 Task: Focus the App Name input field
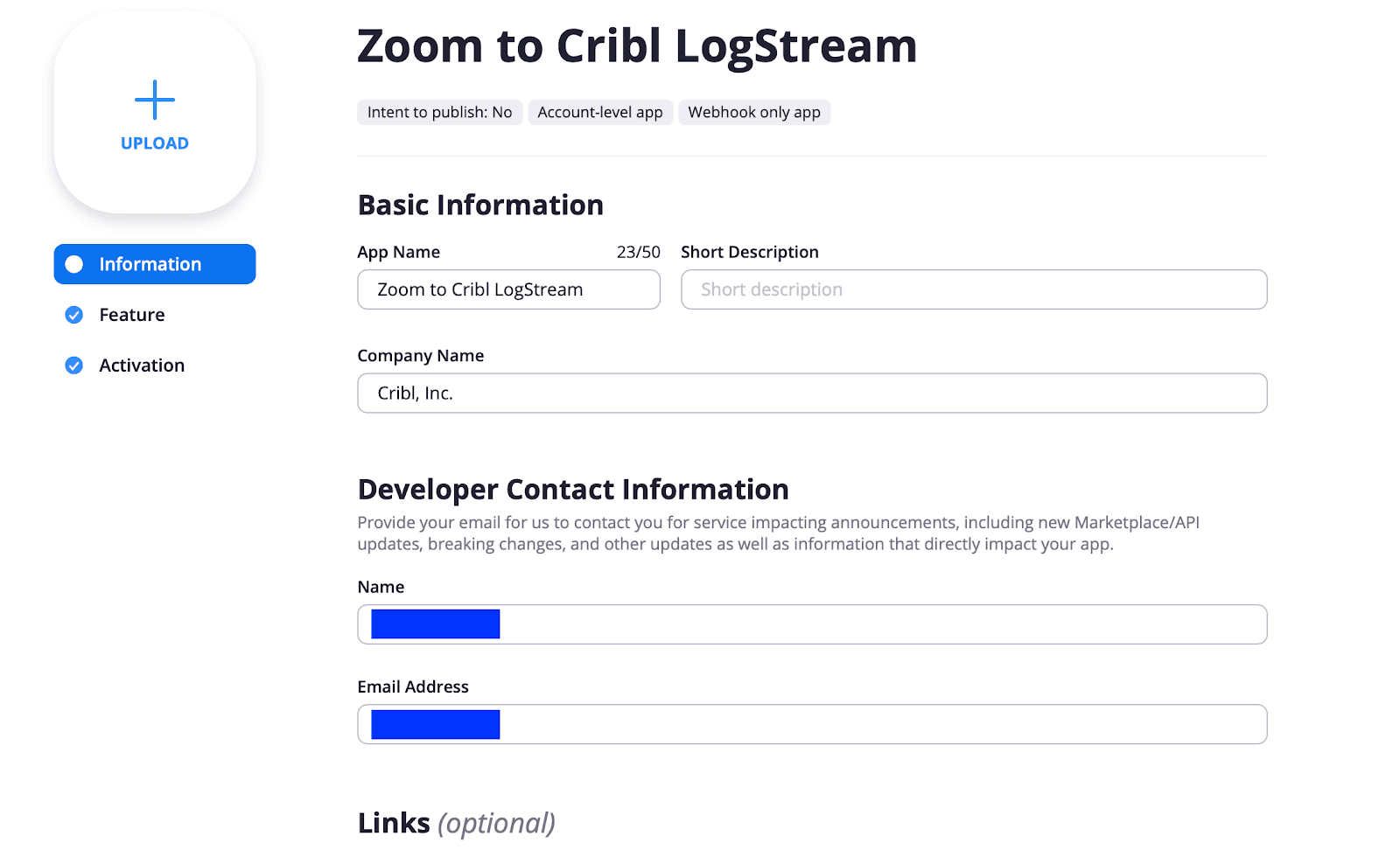click(508, 289)
